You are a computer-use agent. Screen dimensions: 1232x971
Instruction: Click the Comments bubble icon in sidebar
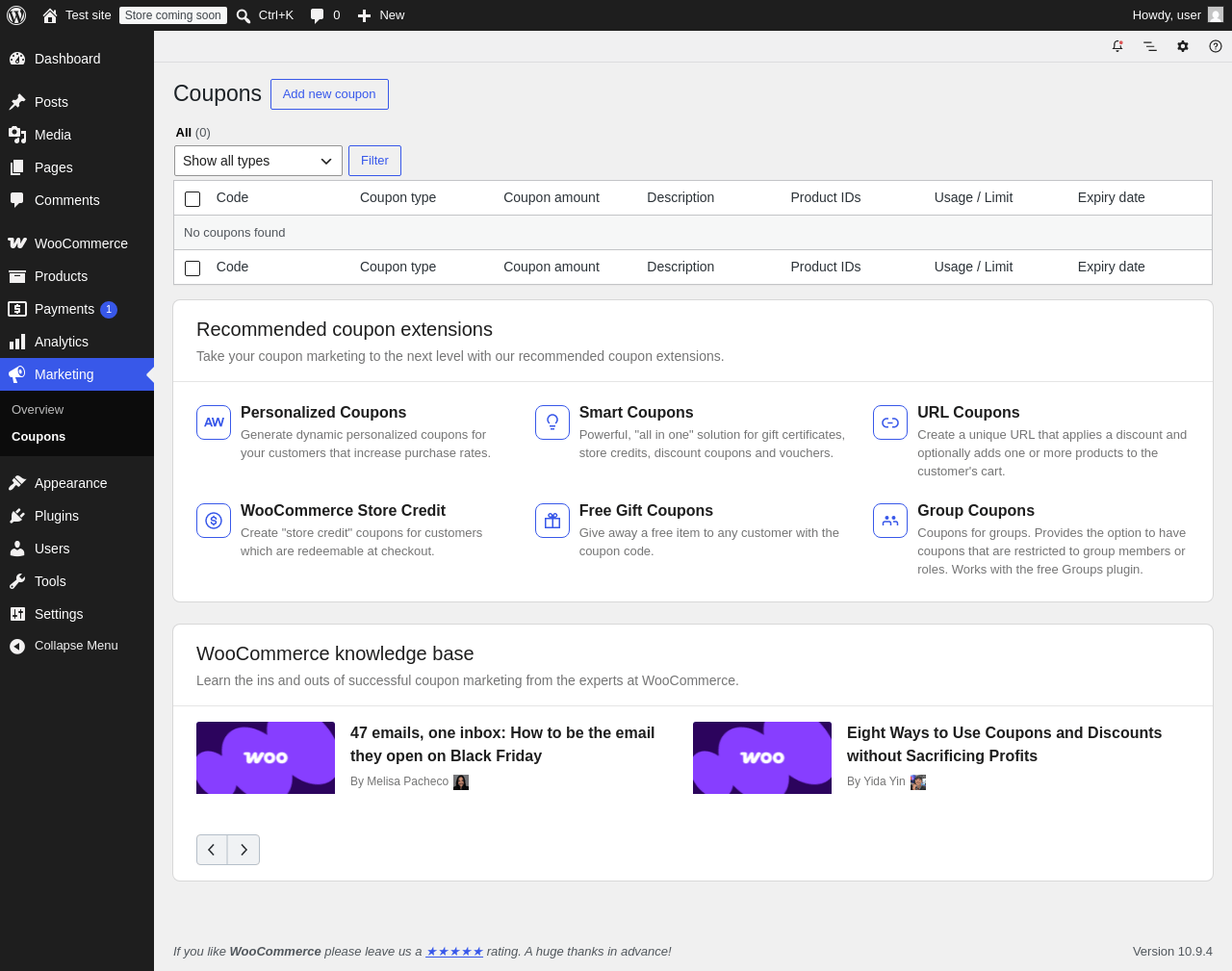coord(17,200)
